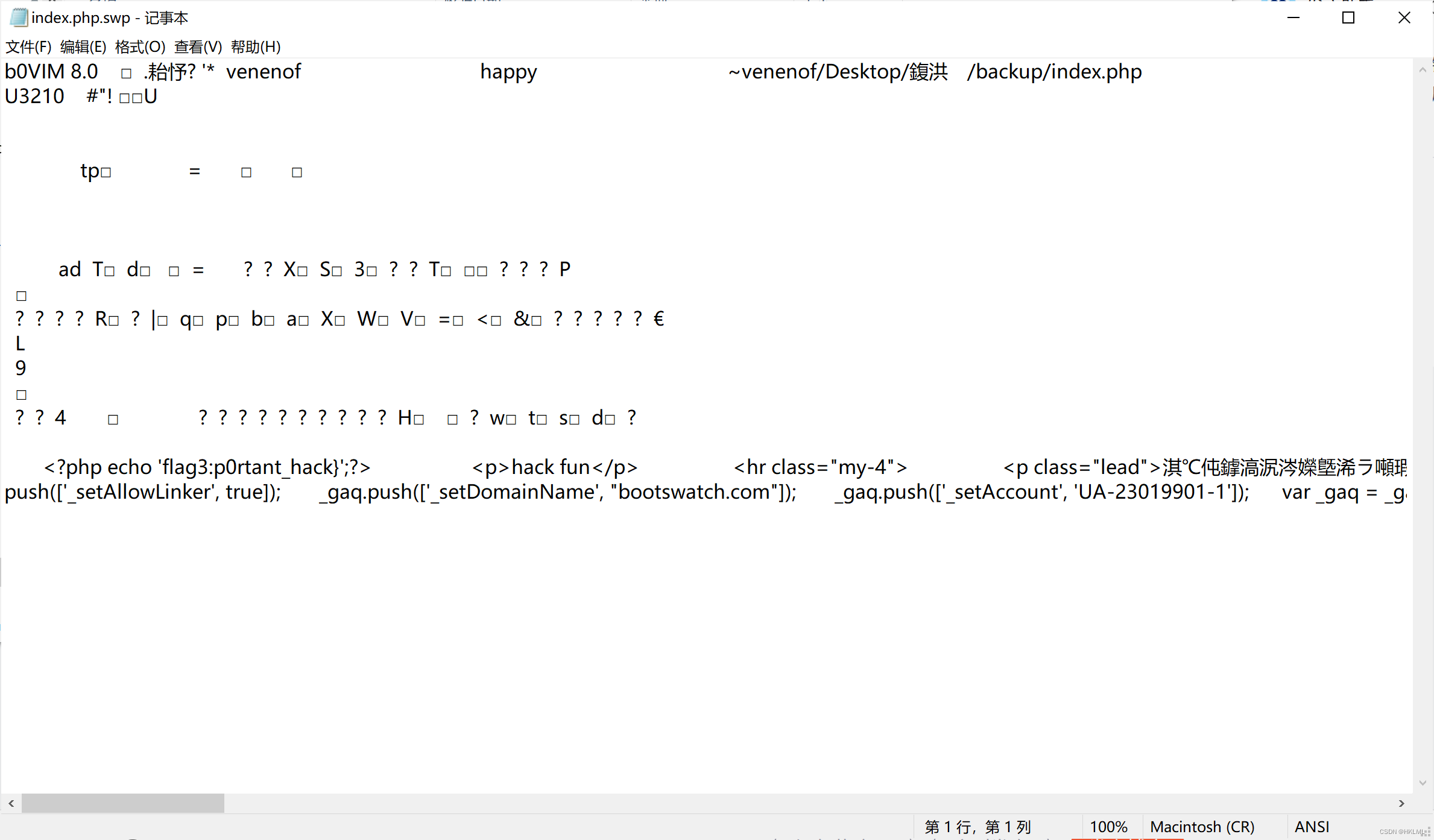Maximize the Notepad window
This screenshot has height=840, width=1434.
pyautogui.click(x=1348, y=17)
